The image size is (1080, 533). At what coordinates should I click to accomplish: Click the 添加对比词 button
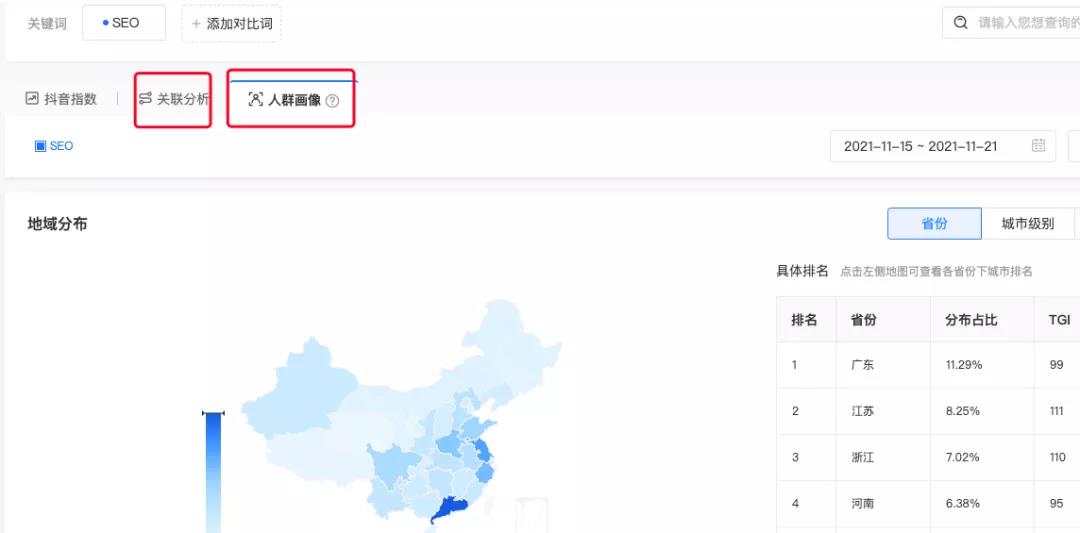coord(231,23)
